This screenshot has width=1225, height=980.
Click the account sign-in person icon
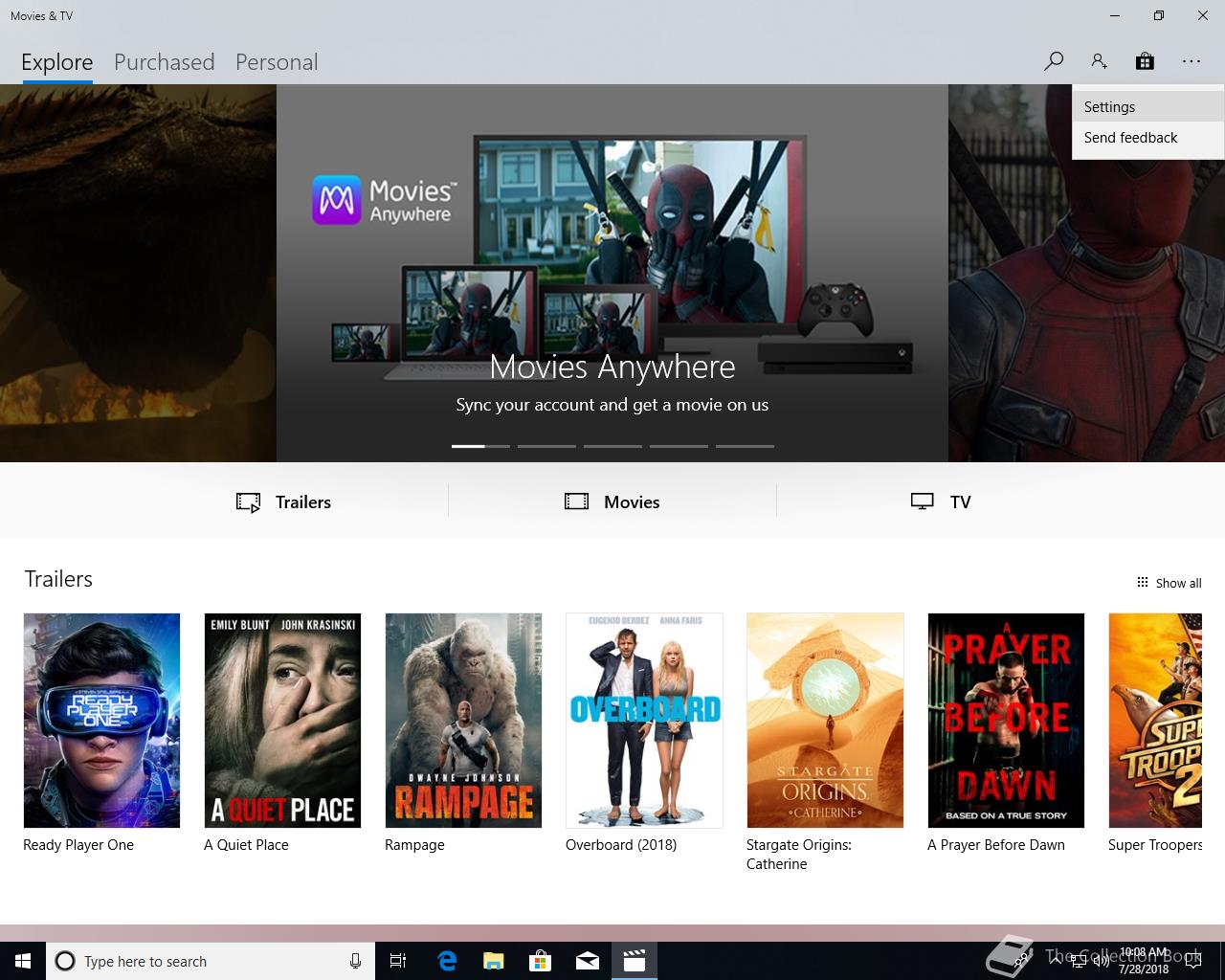[x=1099, y=61]
